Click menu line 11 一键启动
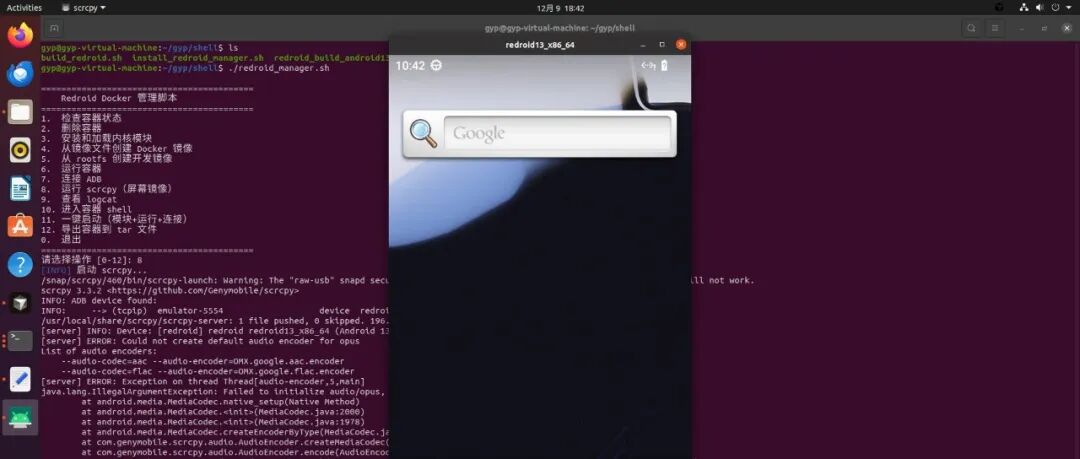The width and height of the screenshot is (1080, 459). [x=114, y=218]
